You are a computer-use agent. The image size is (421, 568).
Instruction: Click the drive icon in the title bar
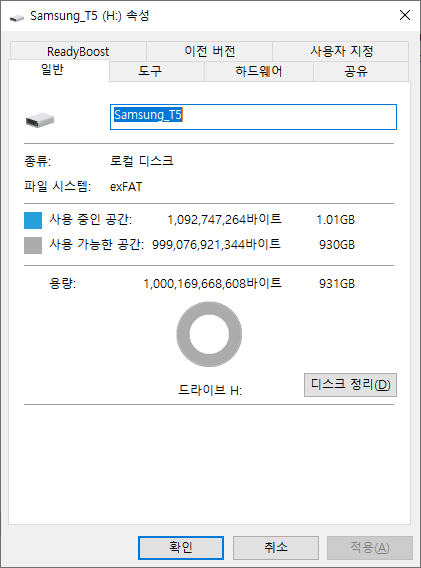(x=16, y=17)
